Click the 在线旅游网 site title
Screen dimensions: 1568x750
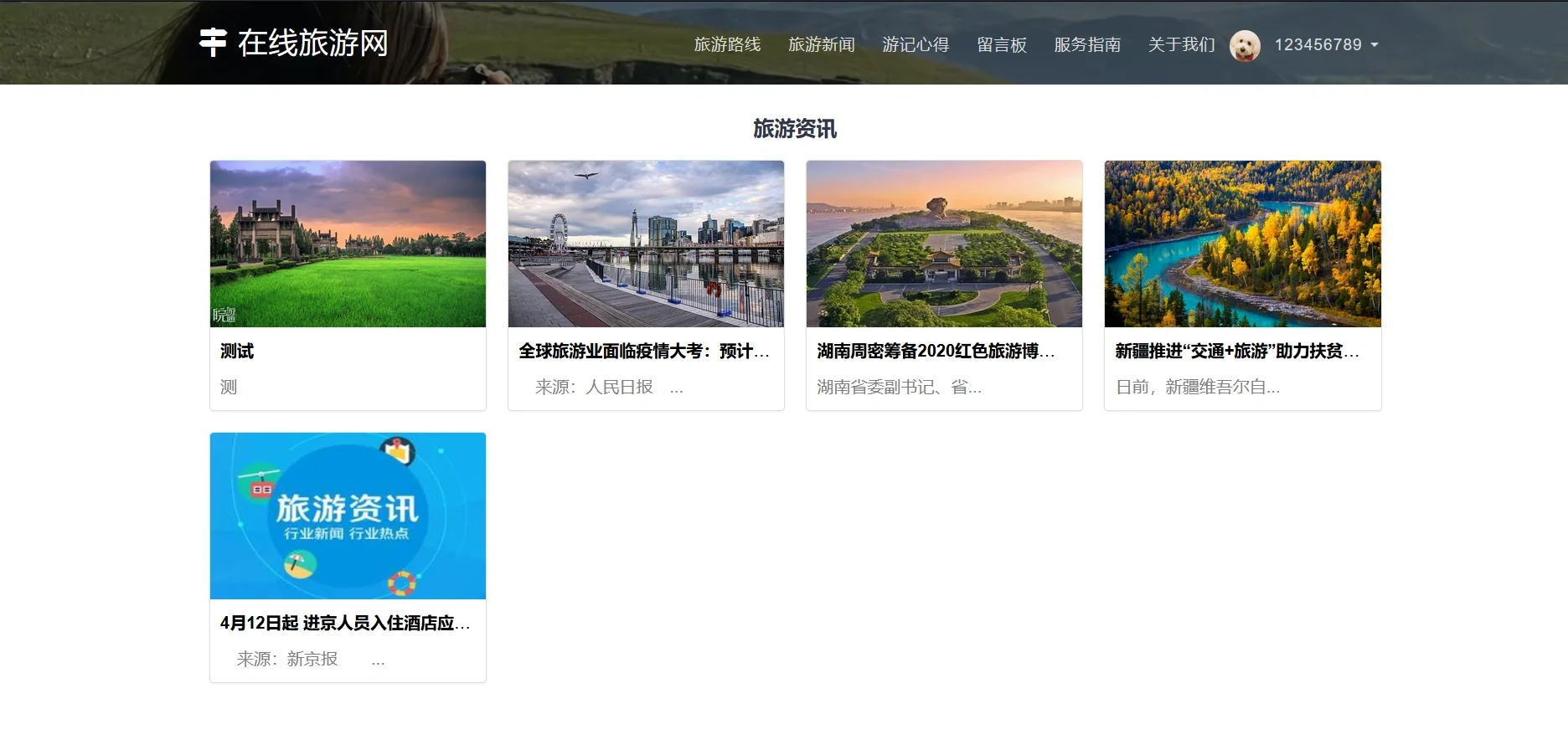click(313, 43)
